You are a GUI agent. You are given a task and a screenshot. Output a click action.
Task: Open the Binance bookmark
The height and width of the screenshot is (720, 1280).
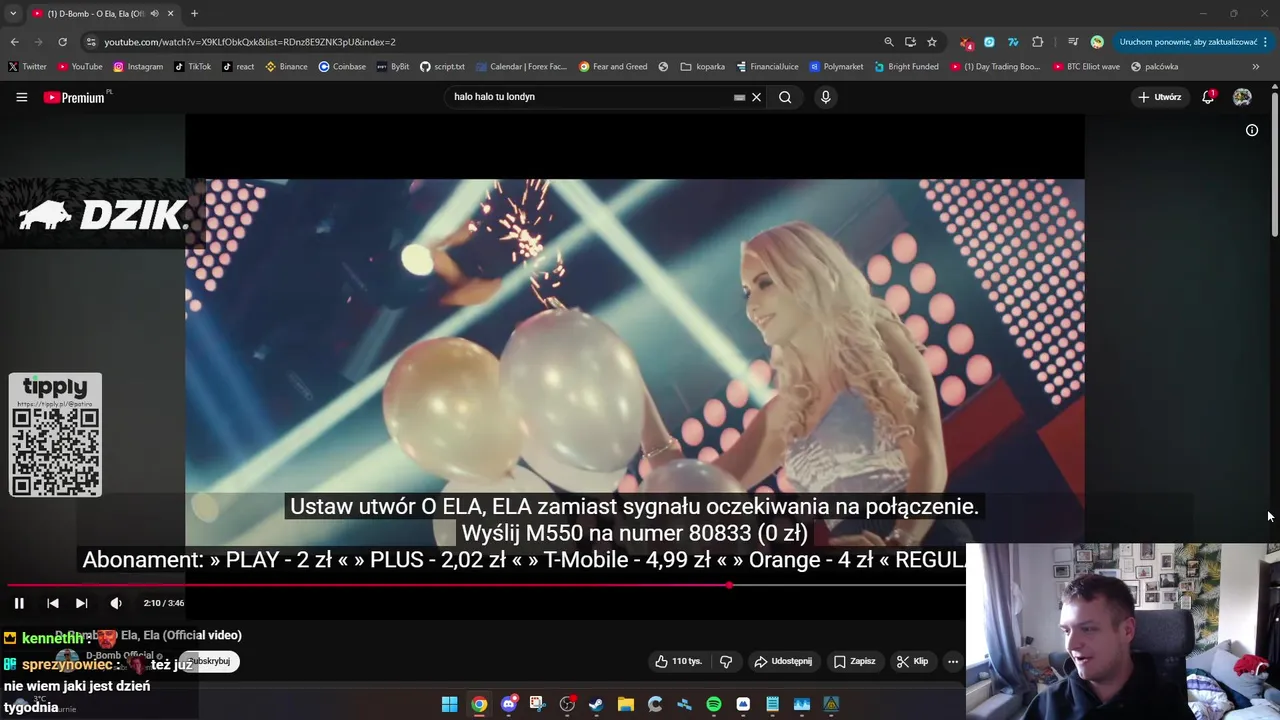tap(286, 67)
